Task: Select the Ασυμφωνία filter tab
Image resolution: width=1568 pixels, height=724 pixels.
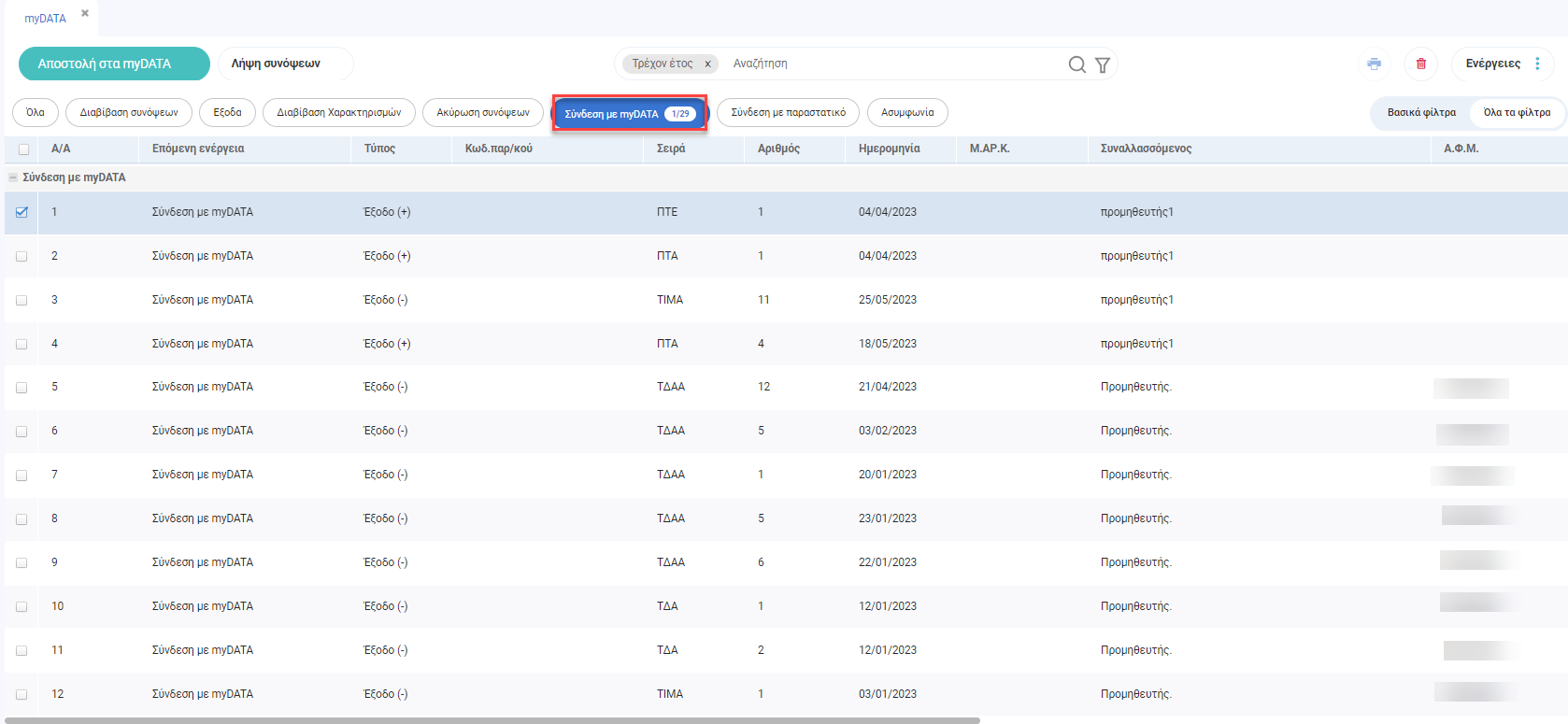Action: click(906, 112)
